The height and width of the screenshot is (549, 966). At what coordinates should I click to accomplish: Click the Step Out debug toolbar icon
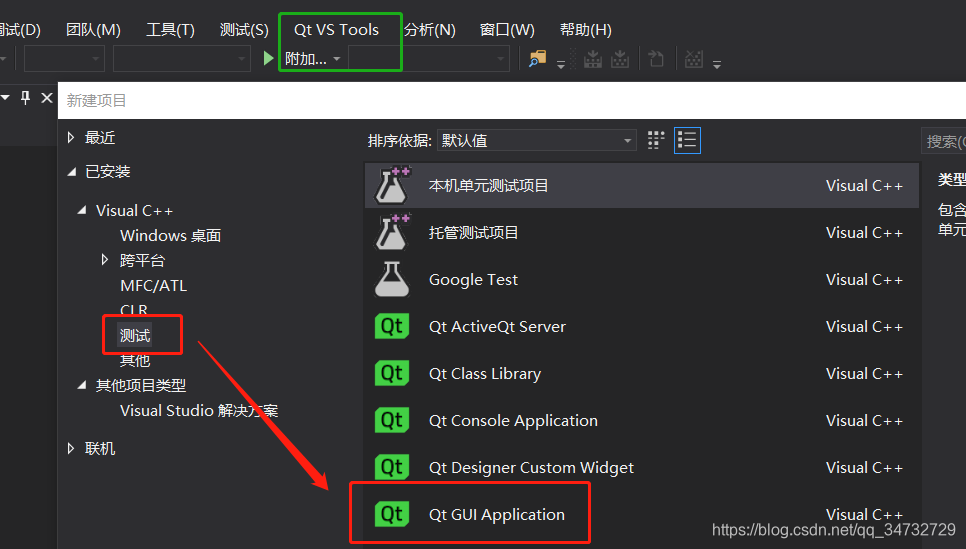[656, 59]
